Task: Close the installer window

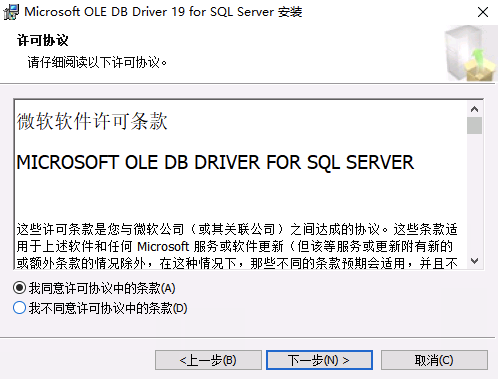Action: pos(483,12)
